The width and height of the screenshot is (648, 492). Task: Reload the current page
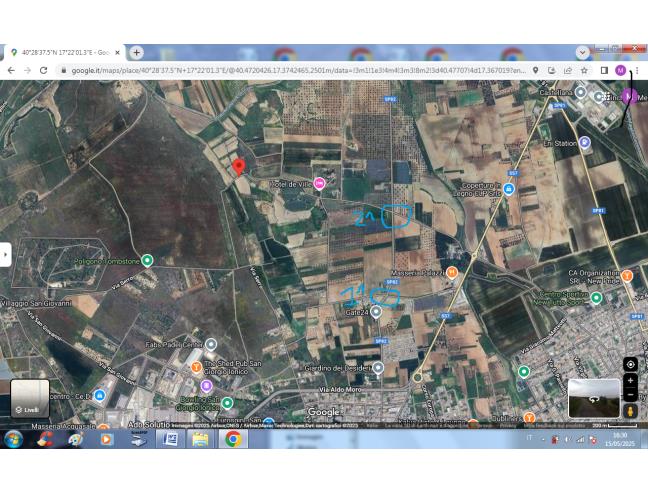[x=43, y=70]
